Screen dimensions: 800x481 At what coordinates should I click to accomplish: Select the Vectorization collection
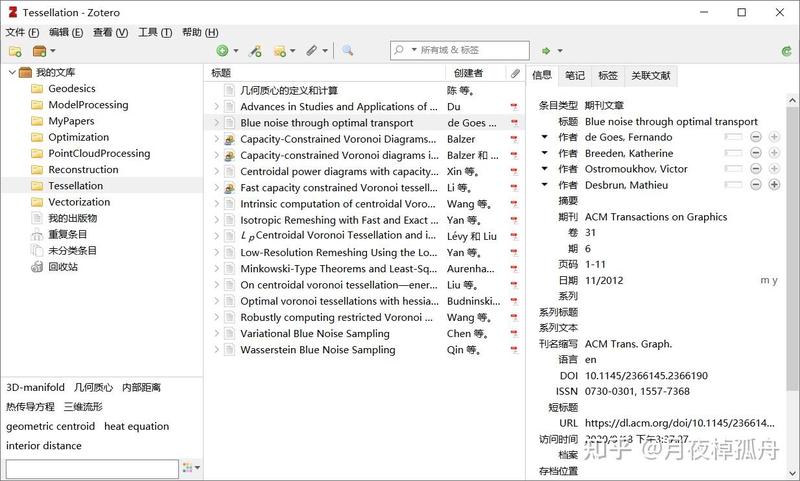79,202
